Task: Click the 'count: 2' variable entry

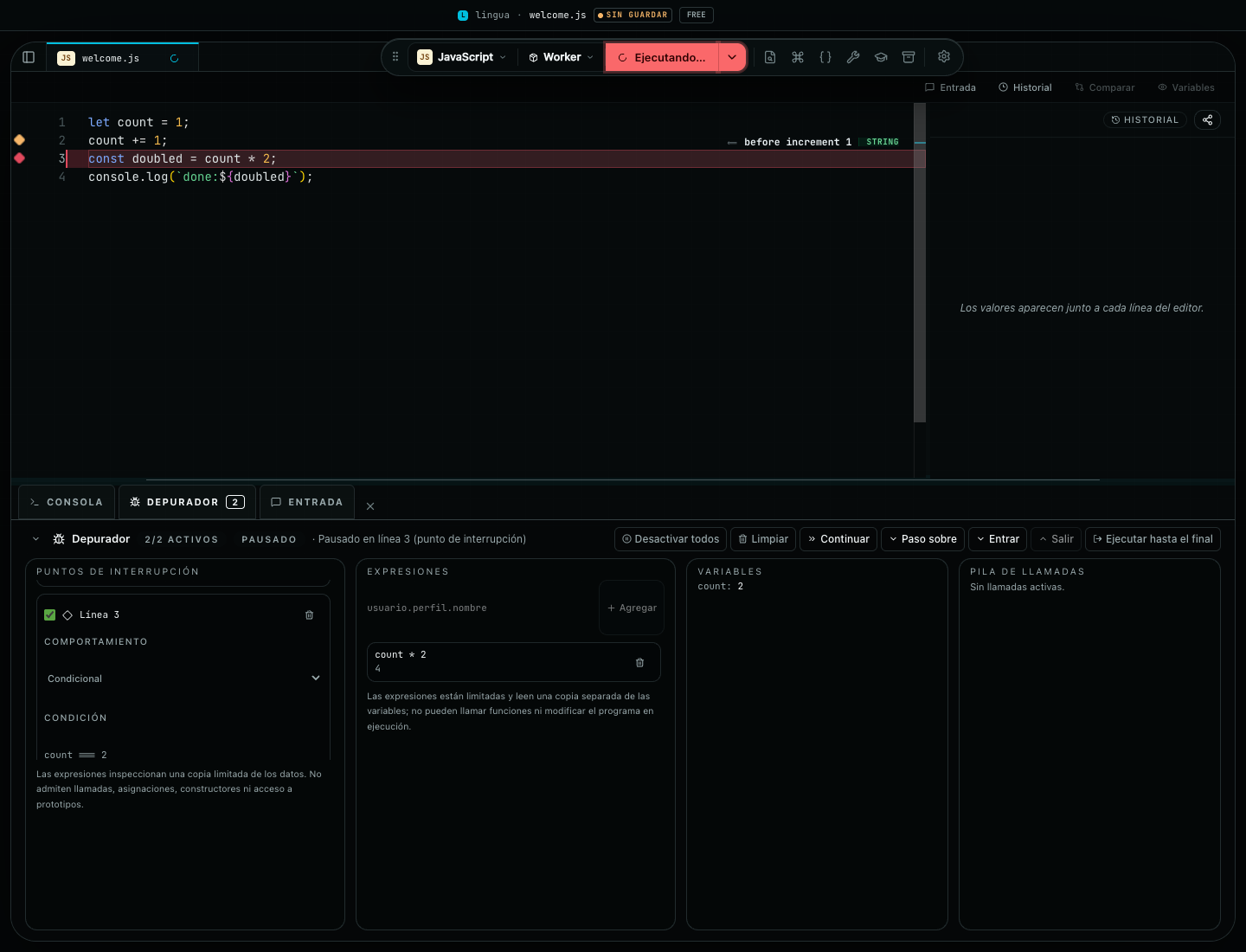Action: pyautogui.click(x=720, y=586)
